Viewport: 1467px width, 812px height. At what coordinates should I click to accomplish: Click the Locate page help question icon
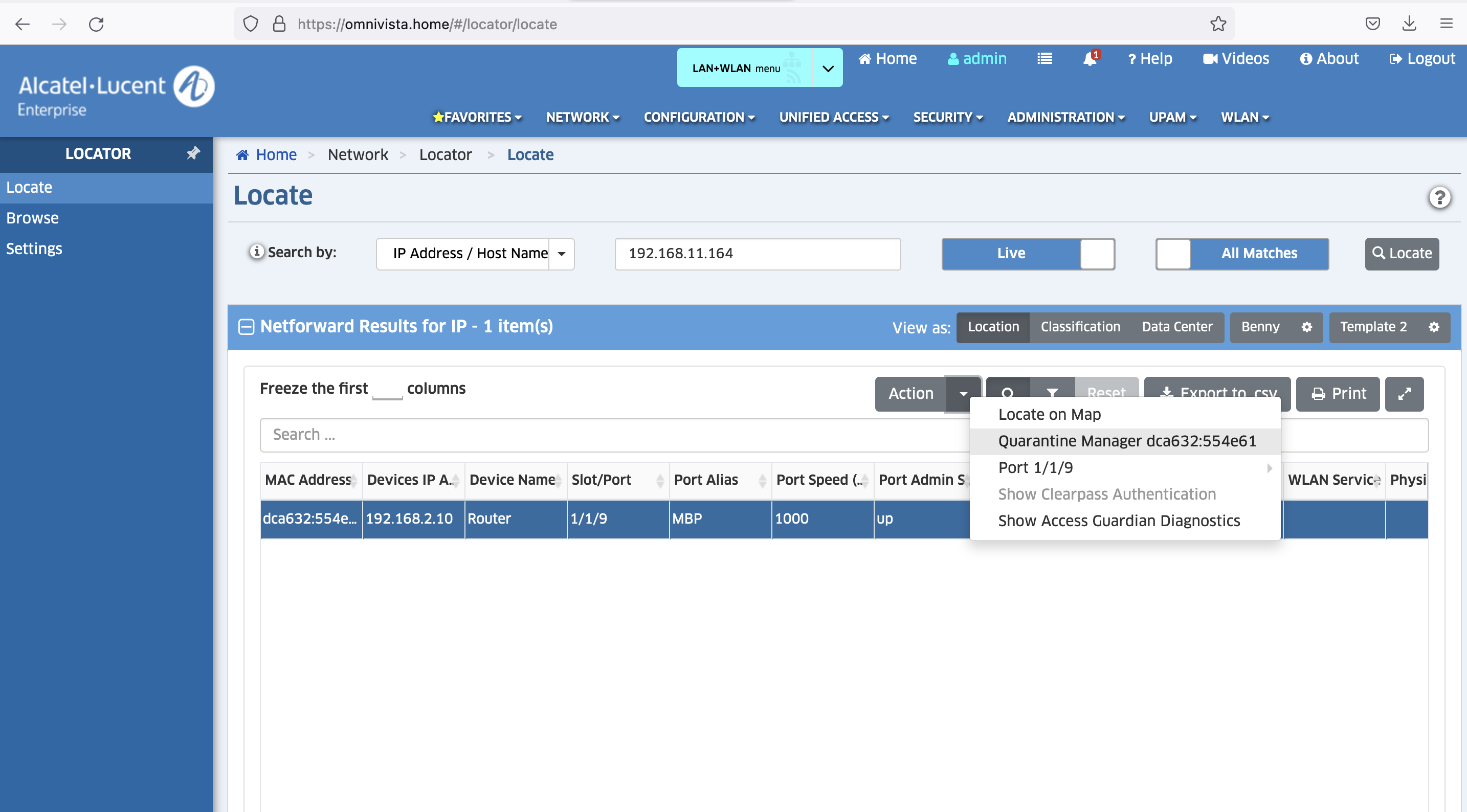(1439, 197)
